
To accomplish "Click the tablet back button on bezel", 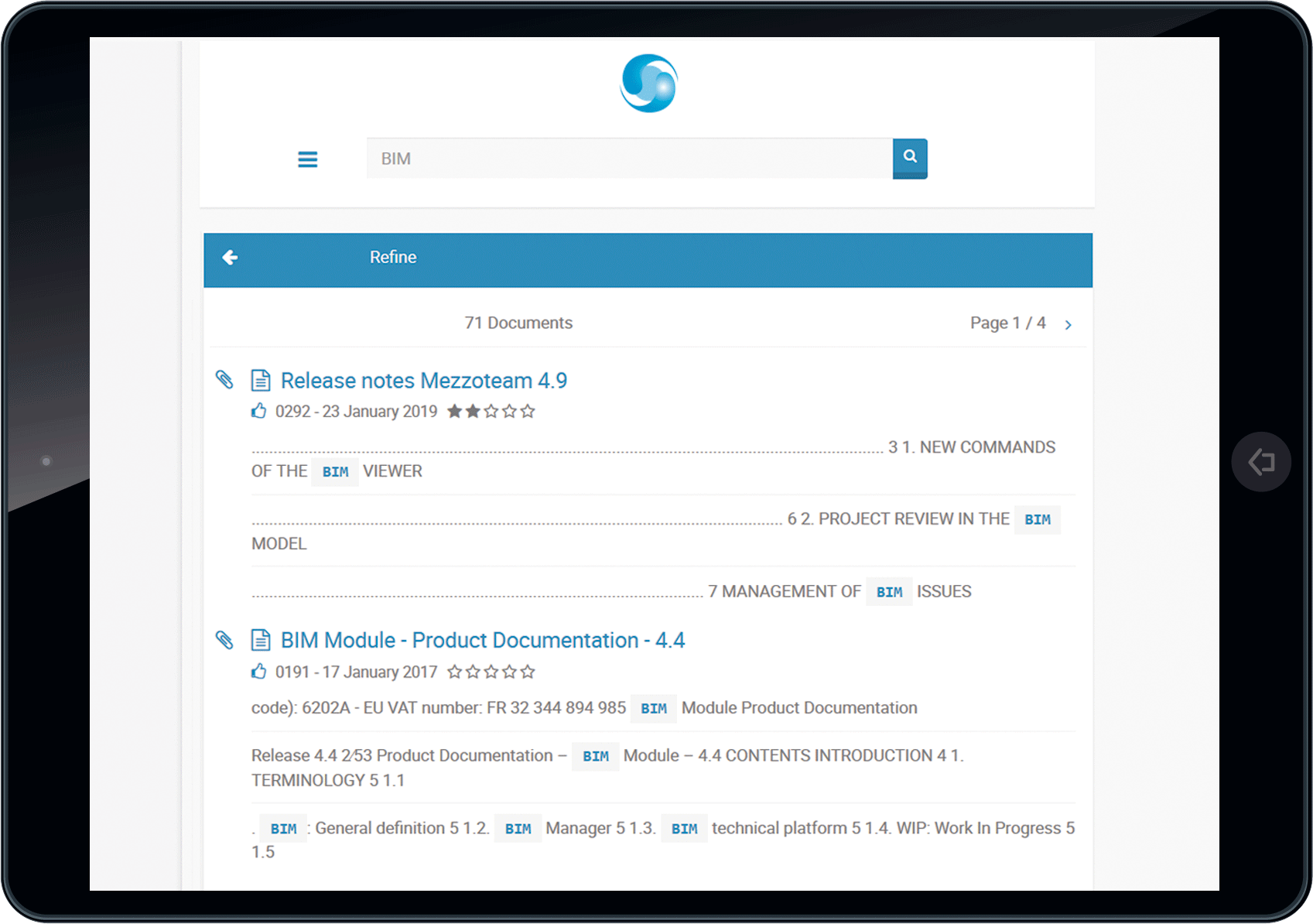I will (1260, 462).
